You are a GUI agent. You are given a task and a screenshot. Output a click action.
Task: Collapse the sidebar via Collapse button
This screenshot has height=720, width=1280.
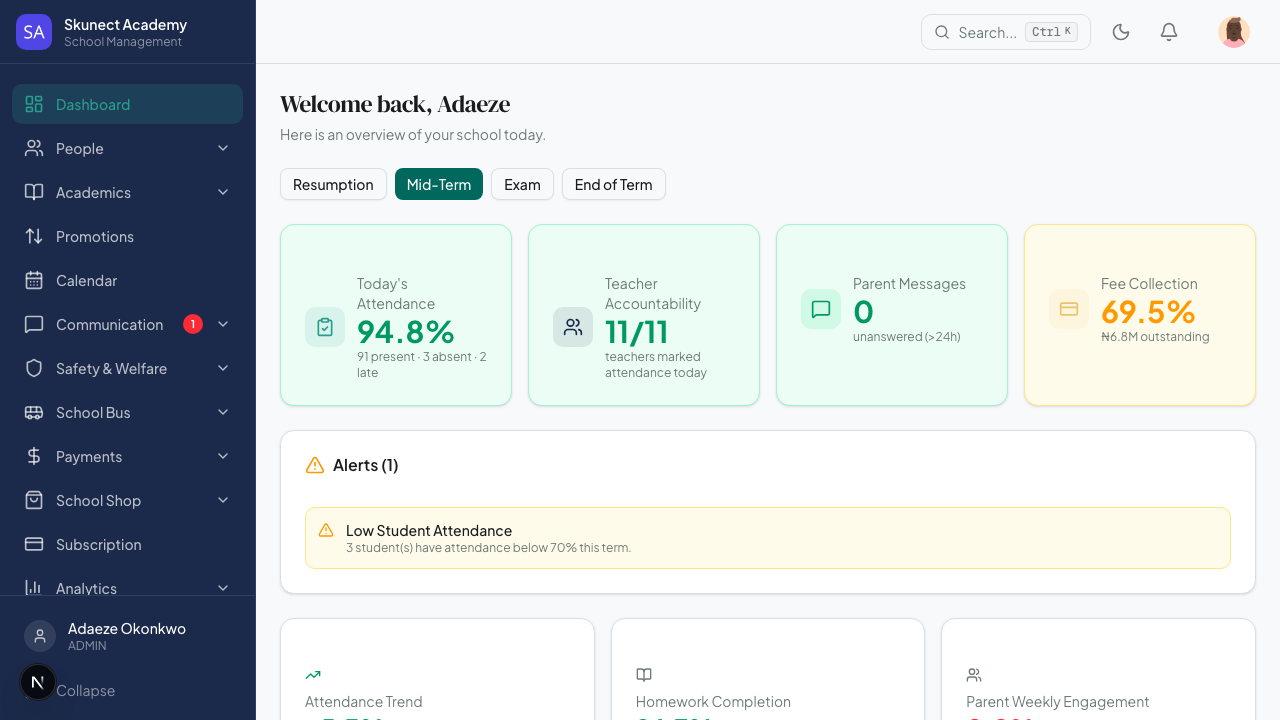pos(85,690)
